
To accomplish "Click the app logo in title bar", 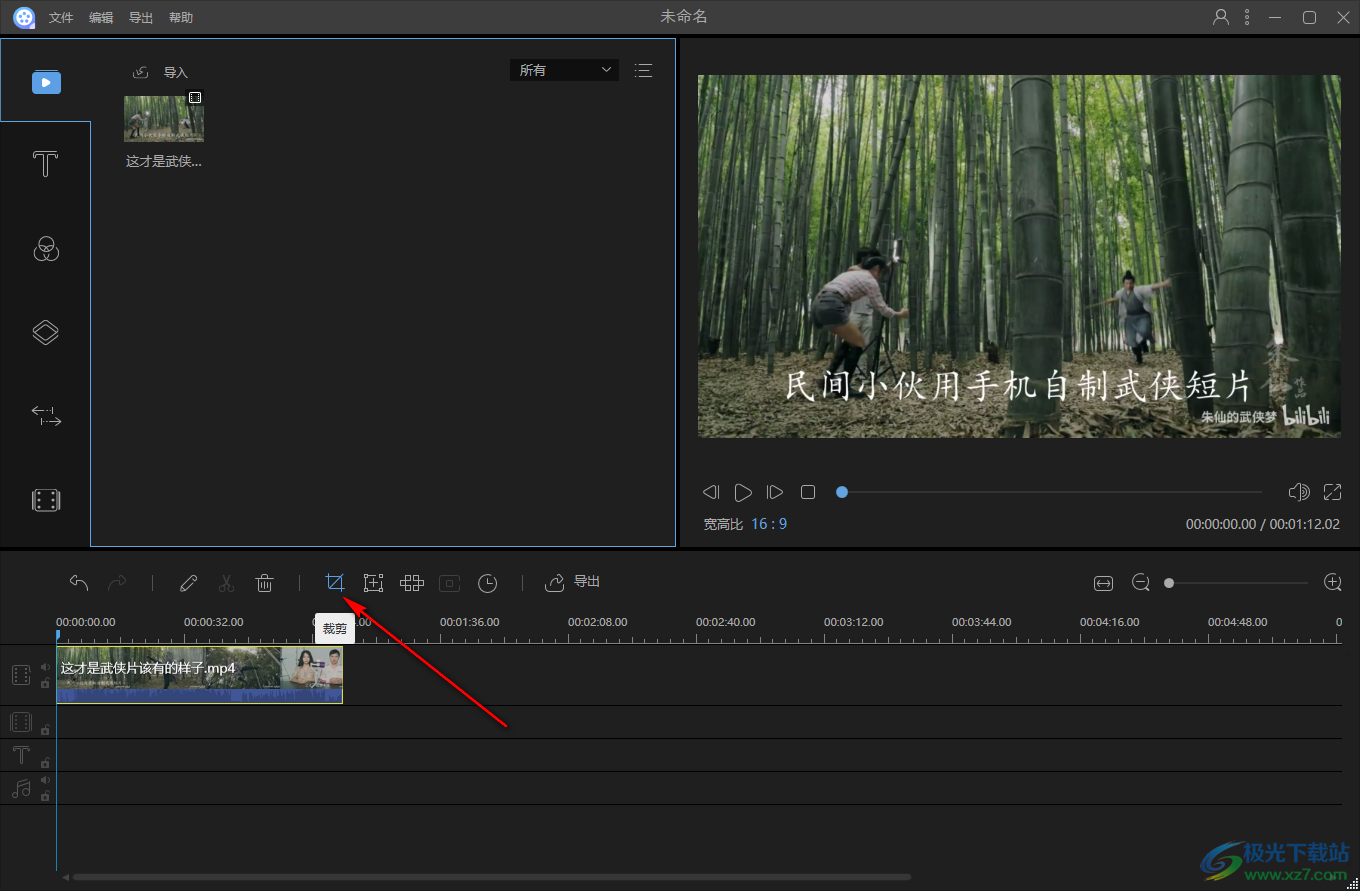I will pyautogui.click(x=24, y=17).
